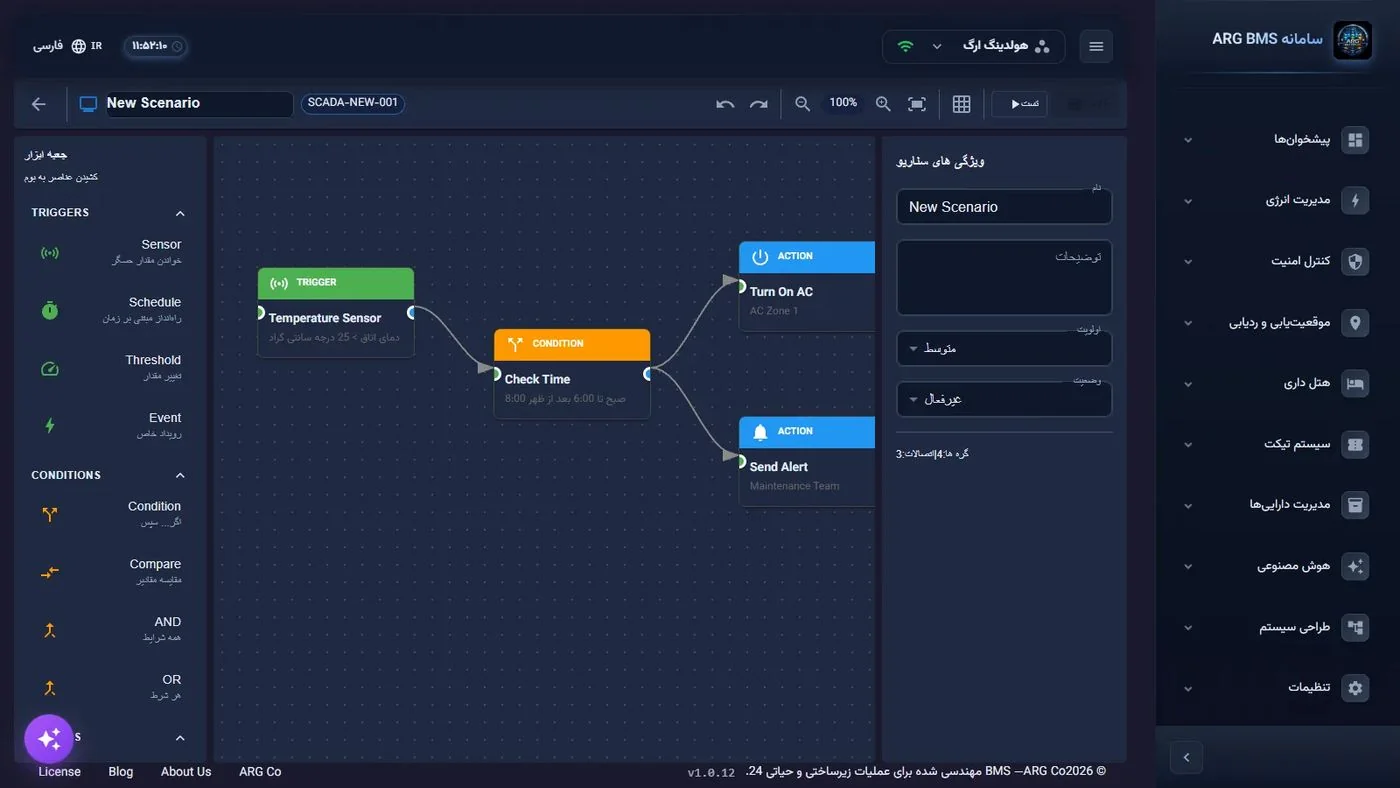Click the undo arrow in the toolbar
The image size is (1400, 788).
[725, 104]
